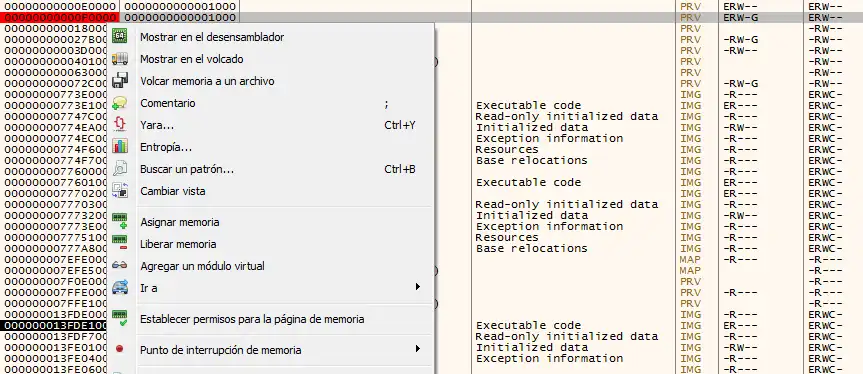Viewport: 863px width, 374px height.
Task: Click the red 00000000000F0000 address cell
Action: (x=59, y=17)
